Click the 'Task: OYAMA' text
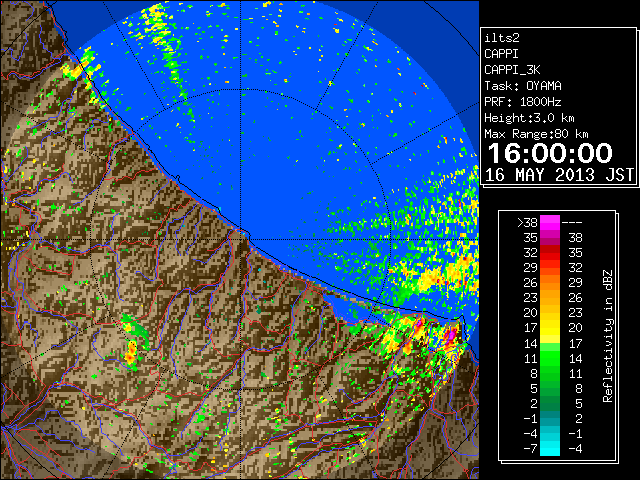Viewport: 640px width, 480px height. [x=523, y=86]
